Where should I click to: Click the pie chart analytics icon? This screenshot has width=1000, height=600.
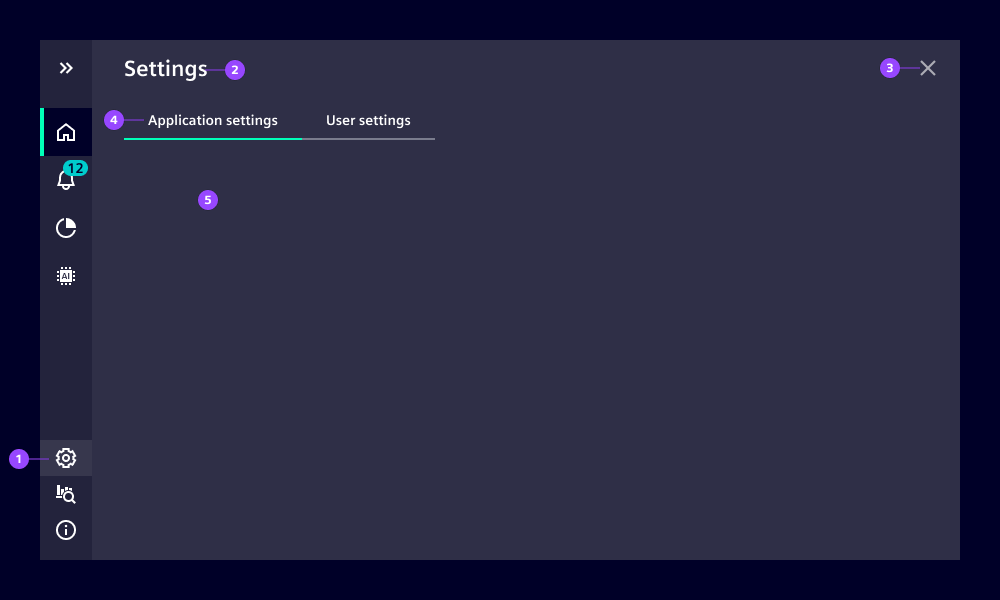(66, 228)
